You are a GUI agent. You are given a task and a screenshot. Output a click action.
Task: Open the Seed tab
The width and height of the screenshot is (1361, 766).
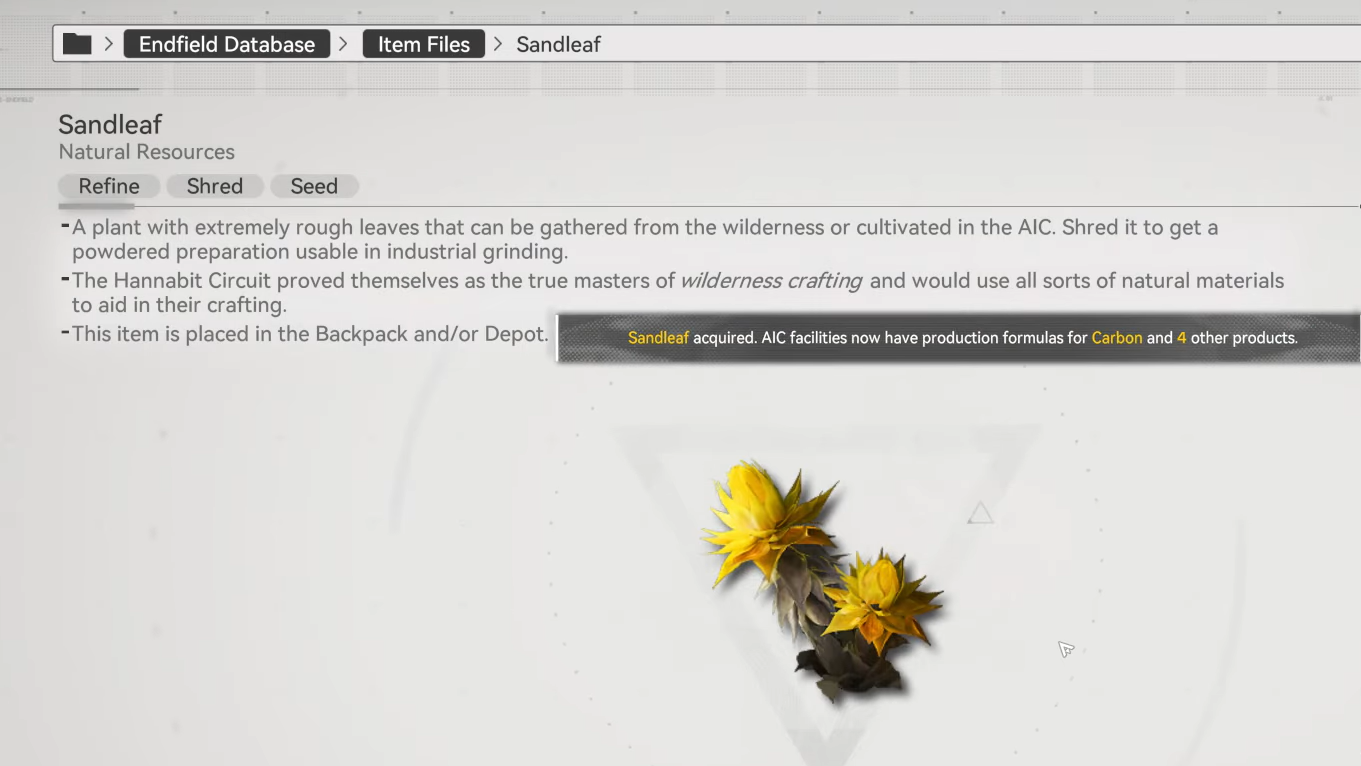tap(314, 186)
